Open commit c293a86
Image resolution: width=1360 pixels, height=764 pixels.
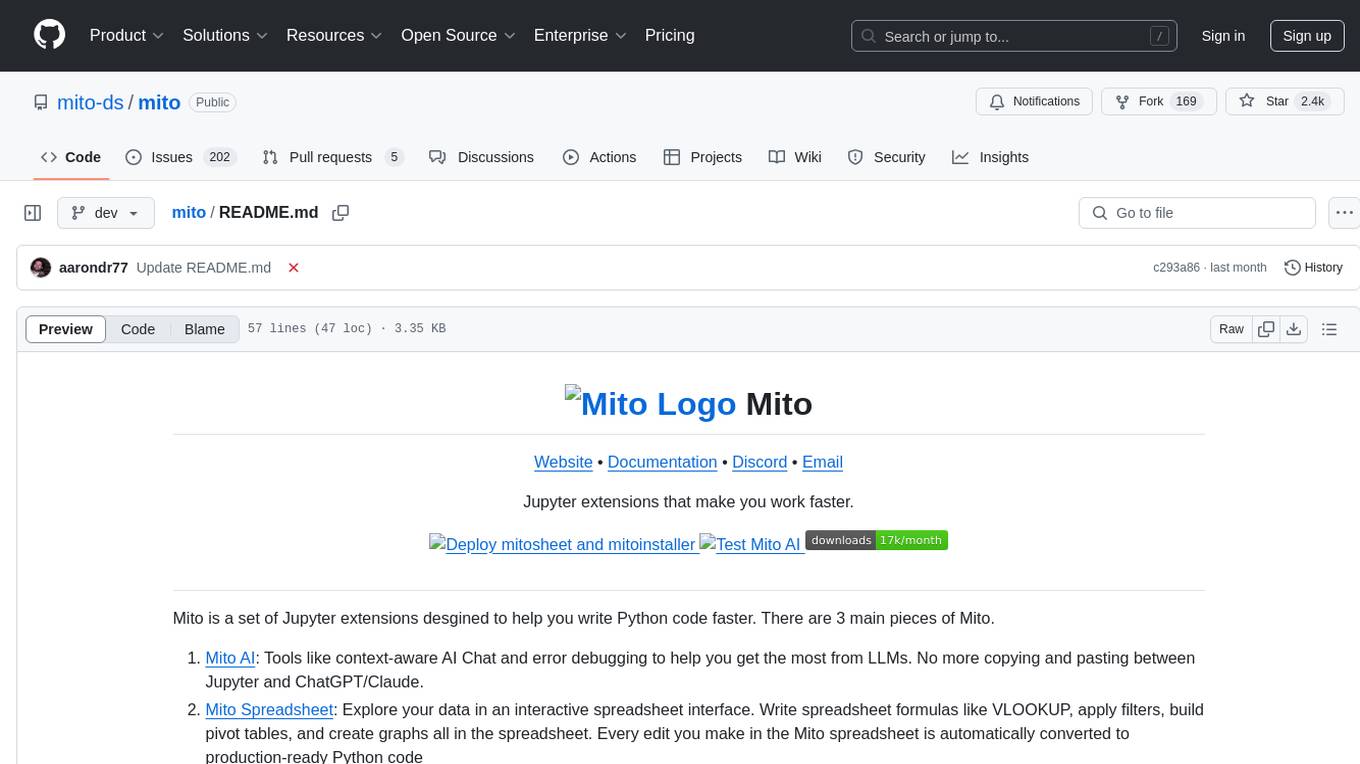coord(1176,268)
